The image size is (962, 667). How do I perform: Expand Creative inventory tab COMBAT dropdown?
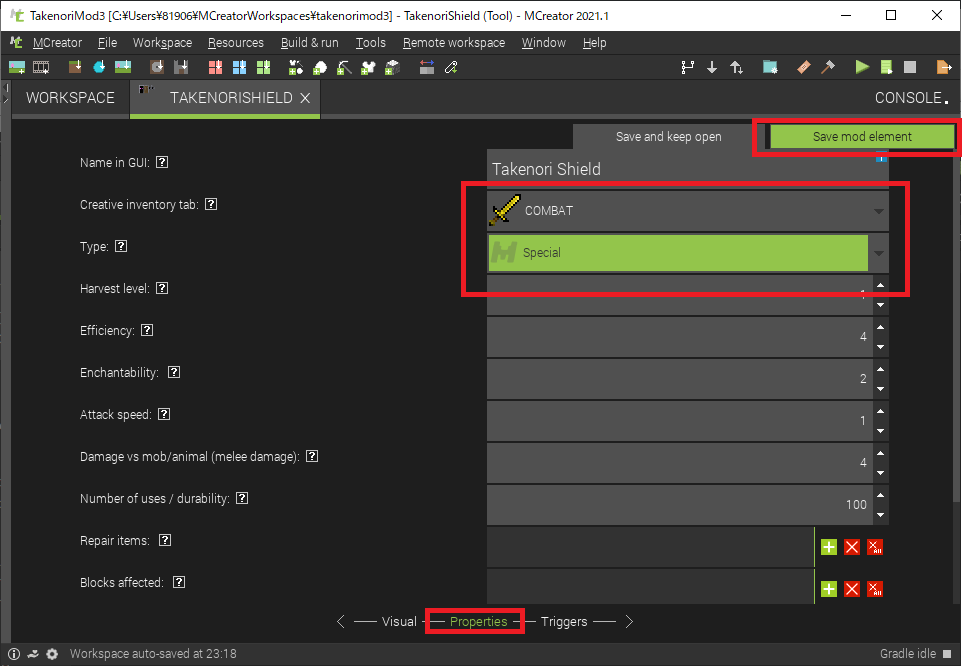878,211
